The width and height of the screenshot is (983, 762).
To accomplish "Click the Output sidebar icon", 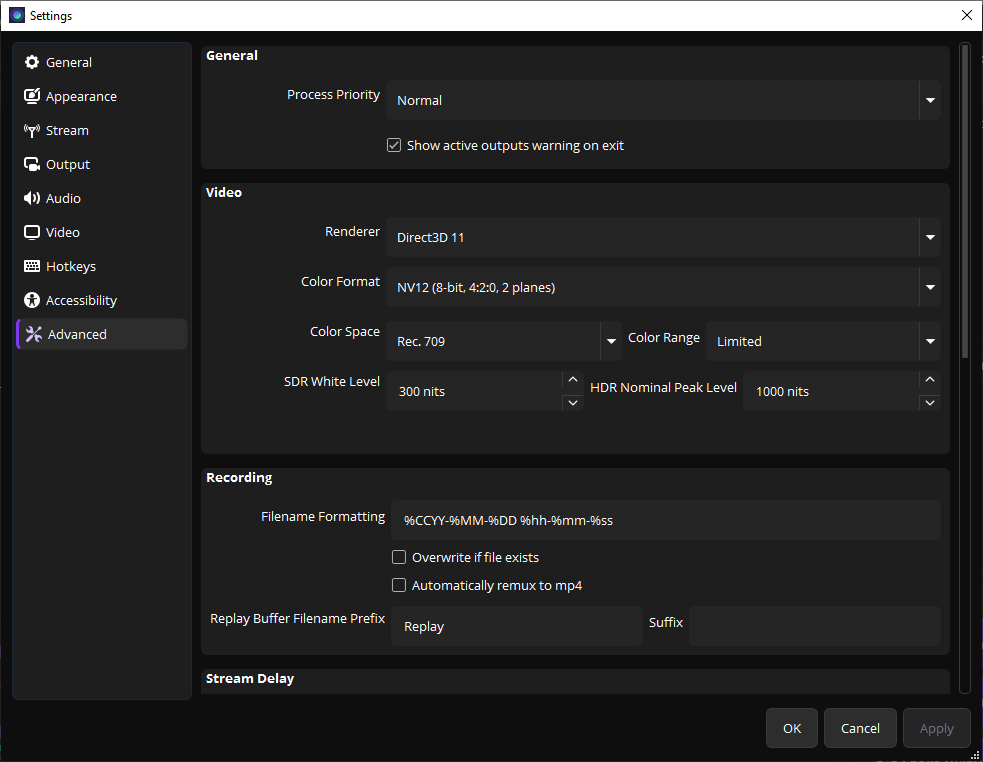I will pyautogui.click(x=32, y=164).
